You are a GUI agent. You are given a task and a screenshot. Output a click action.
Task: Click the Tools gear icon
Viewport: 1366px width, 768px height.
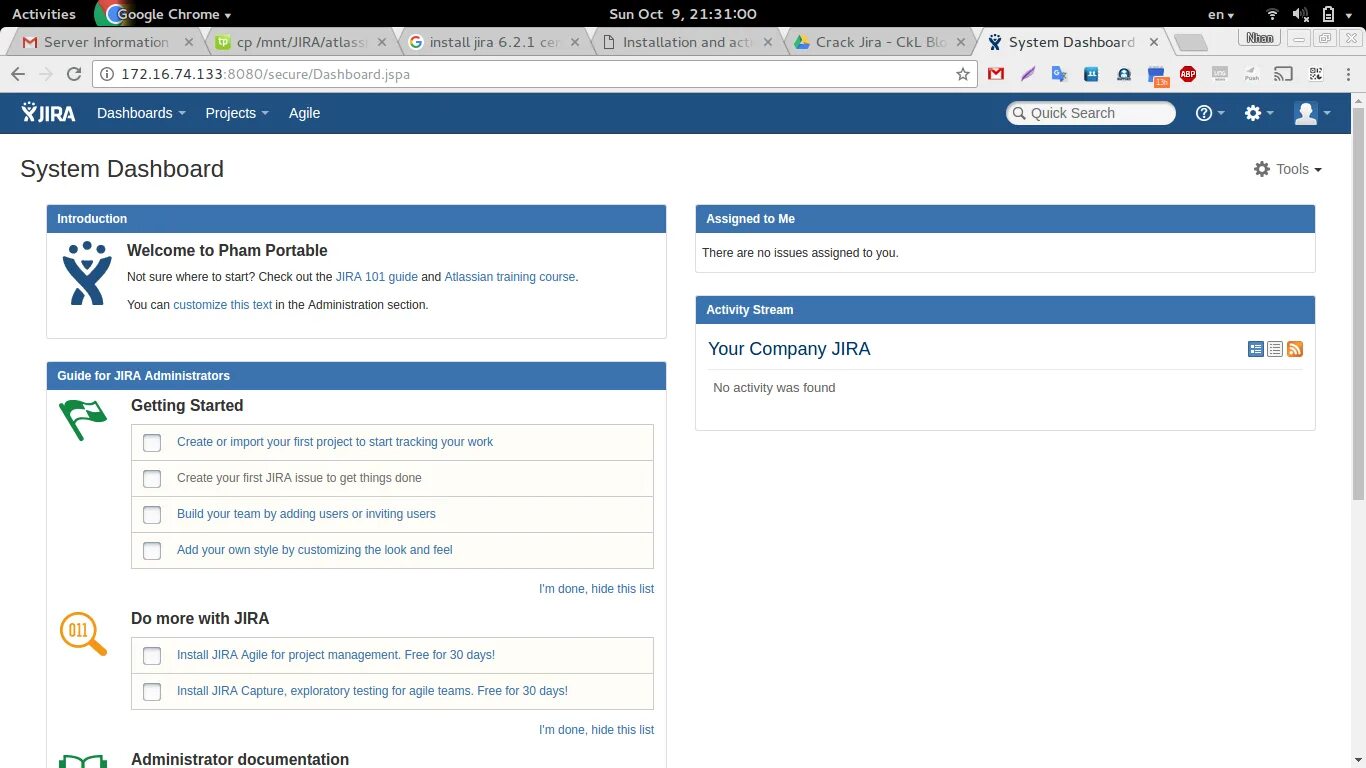(x=1262, y=169)
